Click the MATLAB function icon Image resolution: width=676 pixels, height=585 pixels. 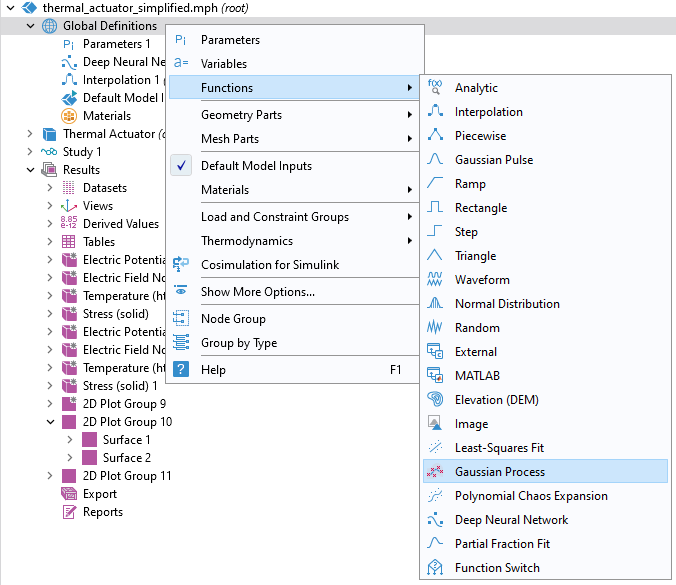[435, 375]
